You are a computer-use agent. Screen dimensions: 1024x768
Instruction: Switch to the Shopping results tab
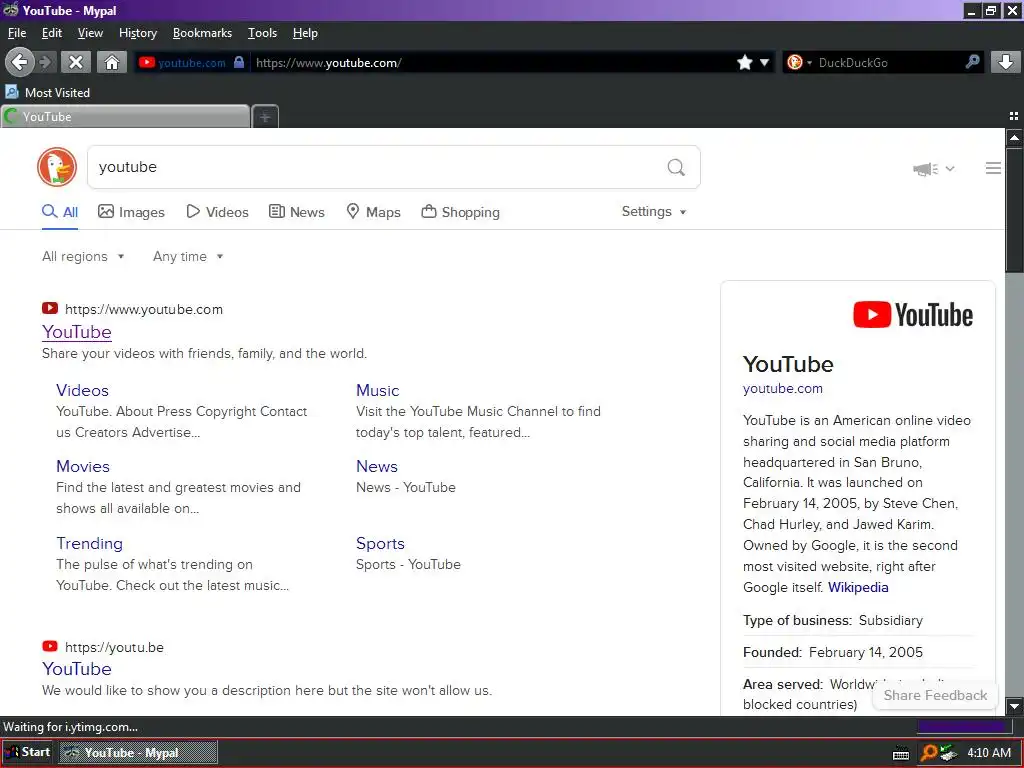[x=460, y=212]
